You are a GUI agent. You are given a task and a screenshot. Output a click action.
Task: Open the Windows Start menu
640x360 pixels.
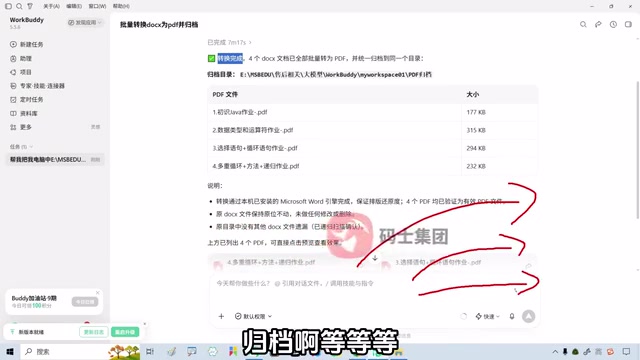click(10, 351)
